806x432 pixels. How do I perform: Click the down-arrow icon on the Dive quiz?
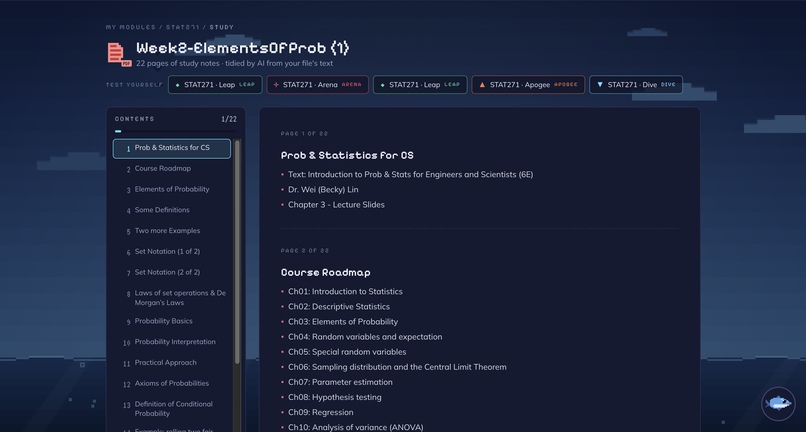[599, 85]
